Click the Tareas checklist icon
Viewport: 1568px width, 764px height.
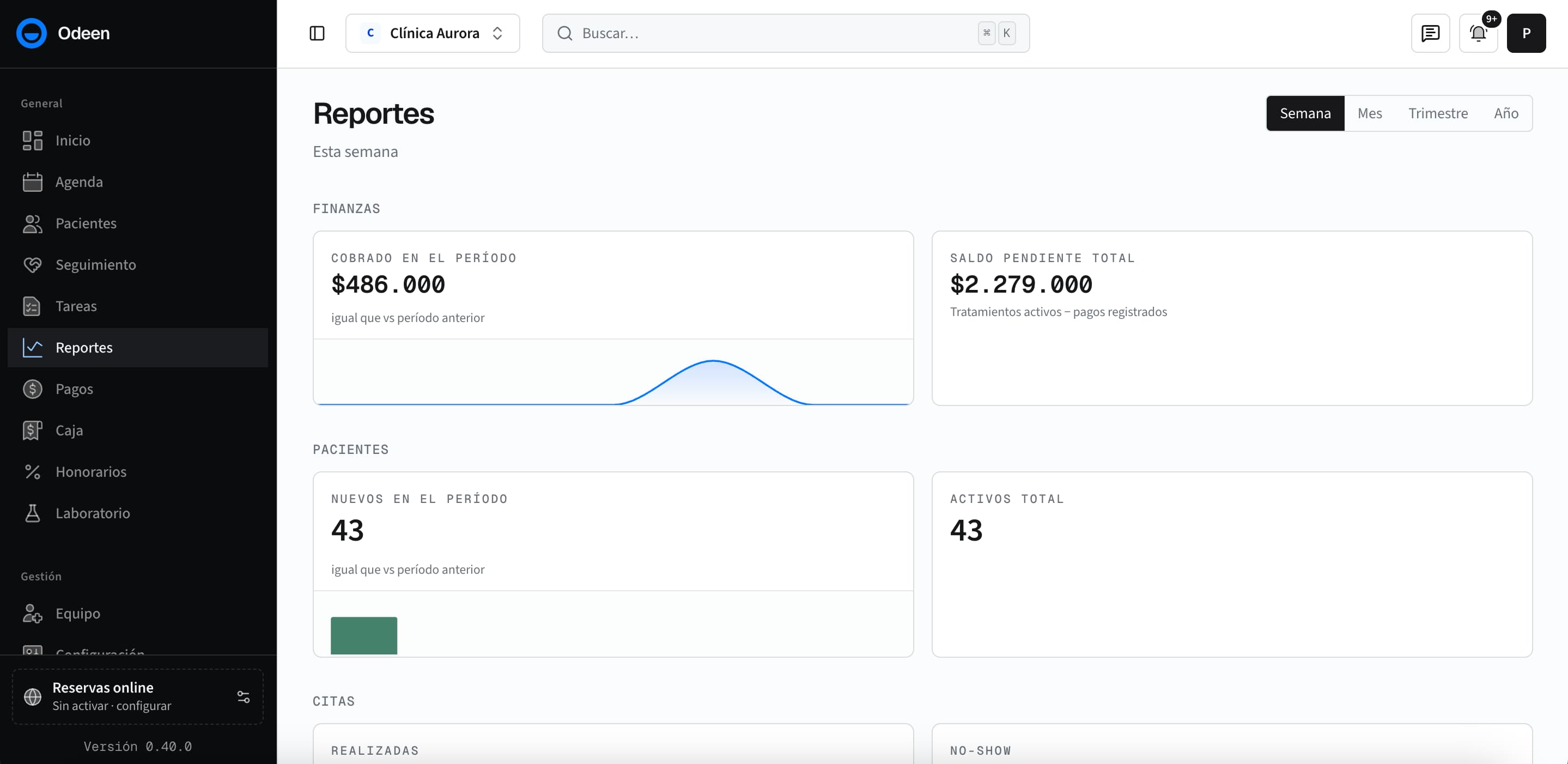click(x=32, y=306)
